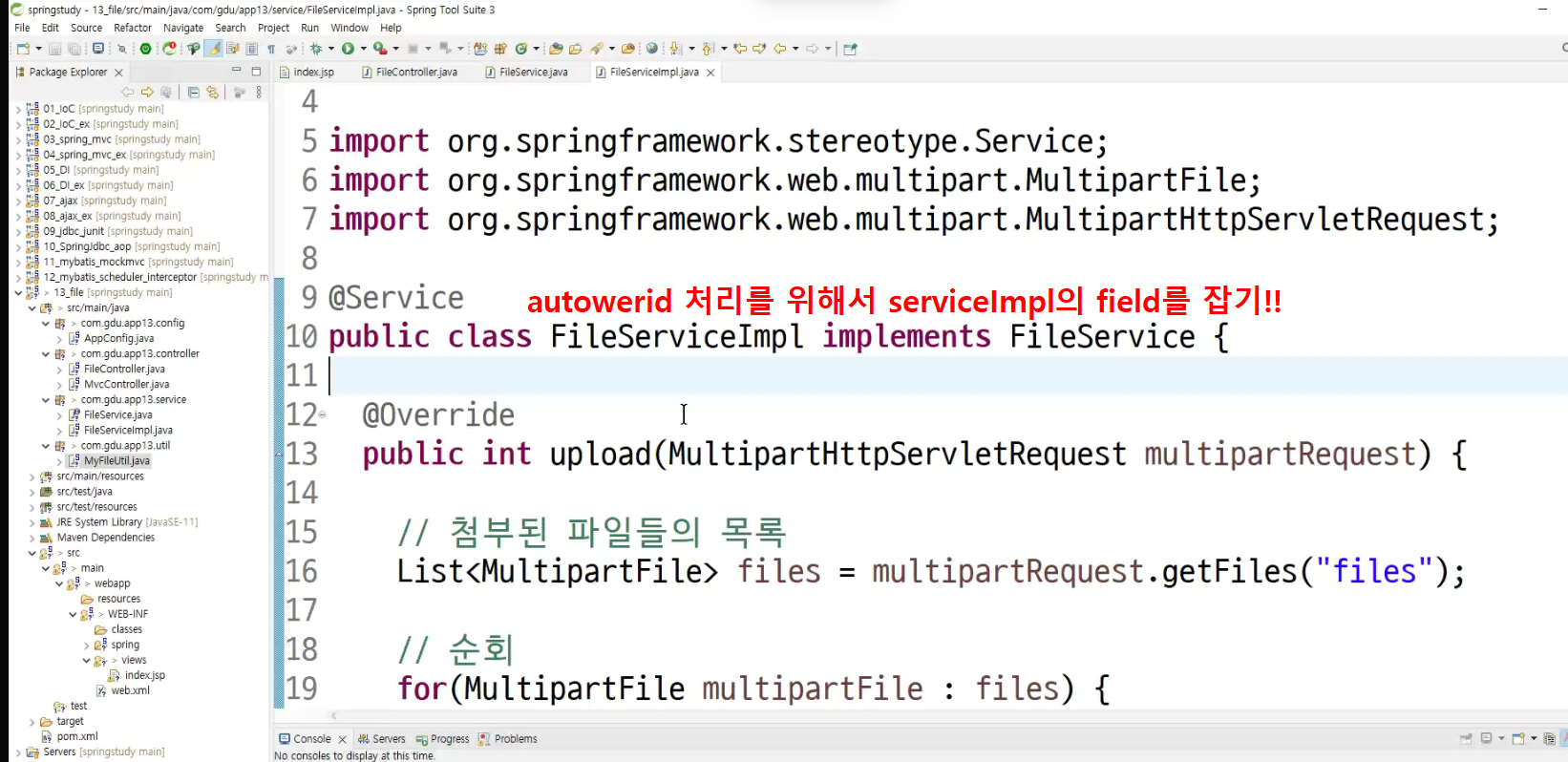Click the New Java Class icon
Image resolution: width=1568 pixels, height=762 pixels.
(x=520, y=49)
